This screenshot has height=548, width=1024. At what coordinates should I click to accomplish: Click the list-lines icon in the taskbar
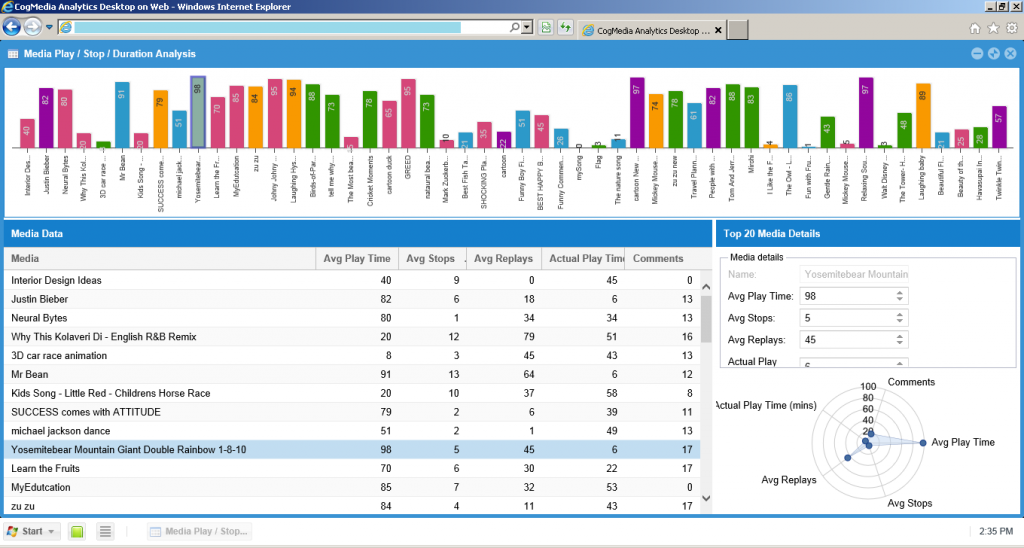pos(105,531)
